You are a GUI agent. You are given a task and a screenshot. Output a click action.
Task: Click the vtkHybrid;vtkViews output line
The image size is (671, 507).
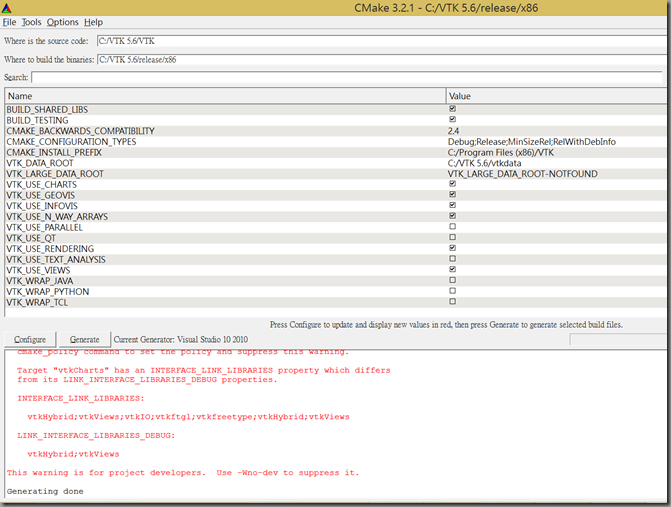(x=73, y=454)
